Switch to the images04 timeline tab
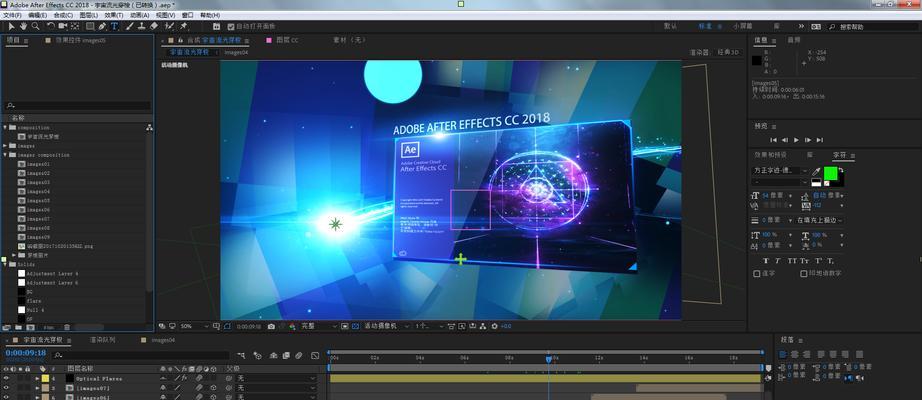 [163, 340]
